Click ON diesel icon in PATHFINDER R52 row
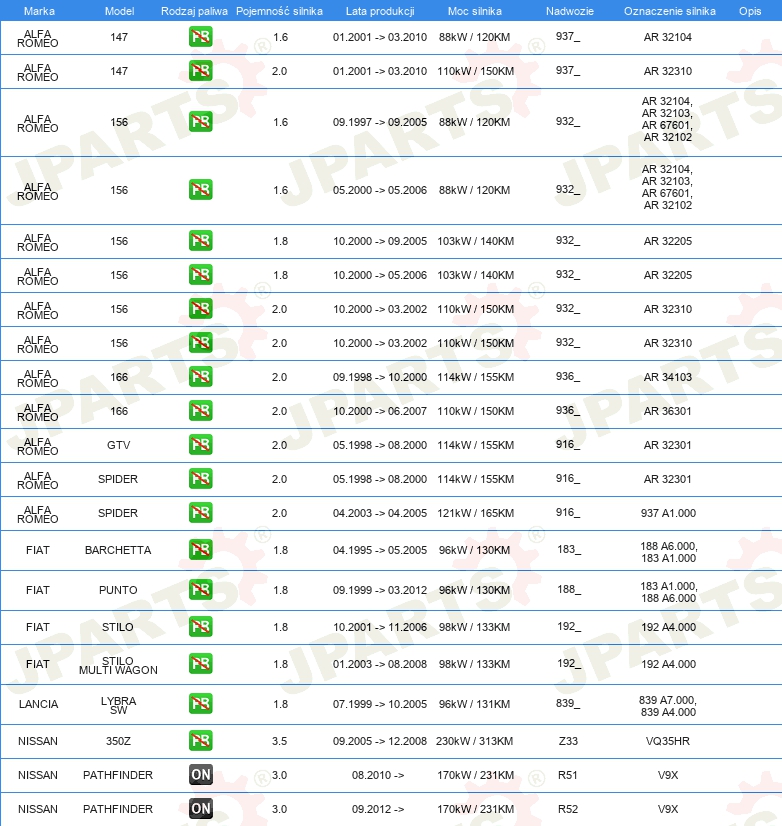Image resolution: width=782 pixels, height=826 pixels. point(200,809)
